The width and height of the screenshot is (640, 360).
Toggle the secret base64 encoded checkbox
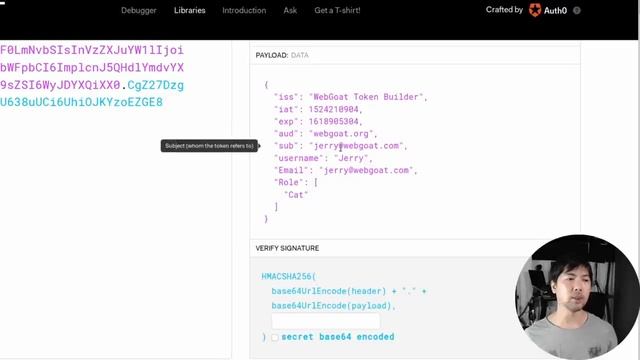[275, 338]
